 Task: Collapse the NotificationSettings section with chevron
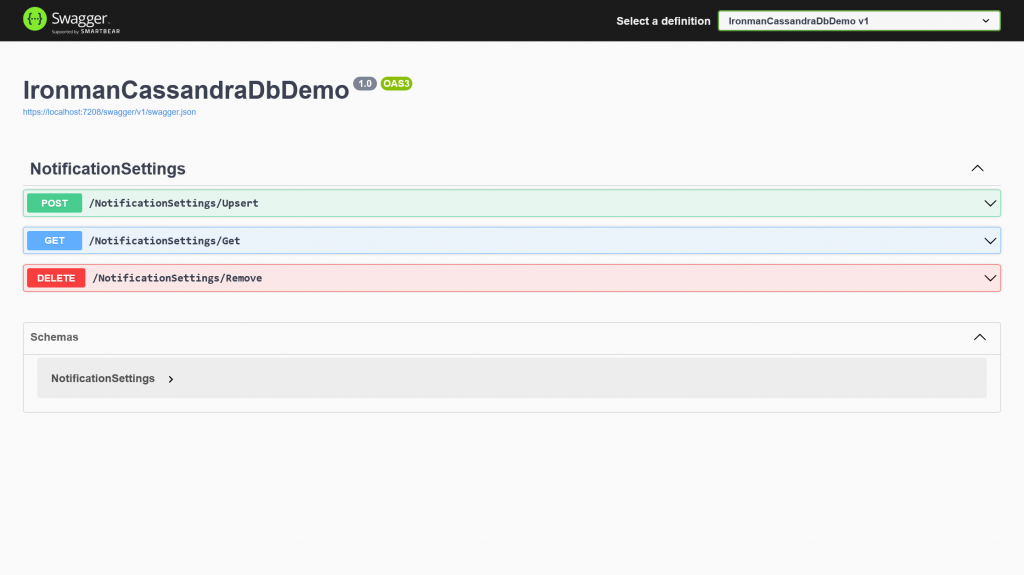coord(977,169)
